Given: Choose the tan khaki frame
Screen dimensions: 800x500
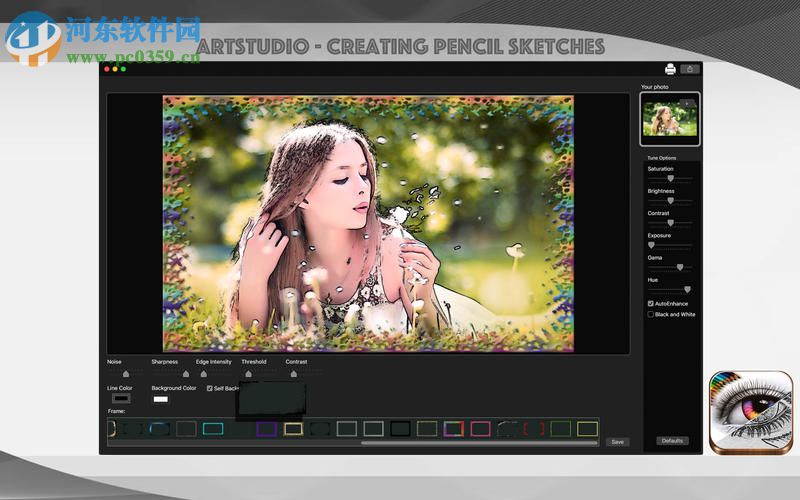Looking at the screenshot, I should pyautogui.click(x=427, y=429).
